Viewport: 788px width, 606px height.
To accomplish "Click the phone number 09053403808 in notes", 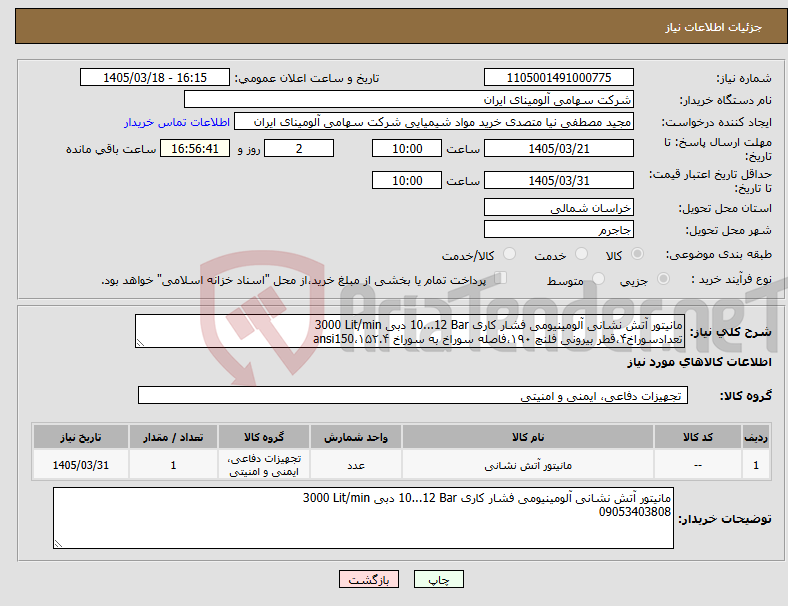I will (635, 512).
